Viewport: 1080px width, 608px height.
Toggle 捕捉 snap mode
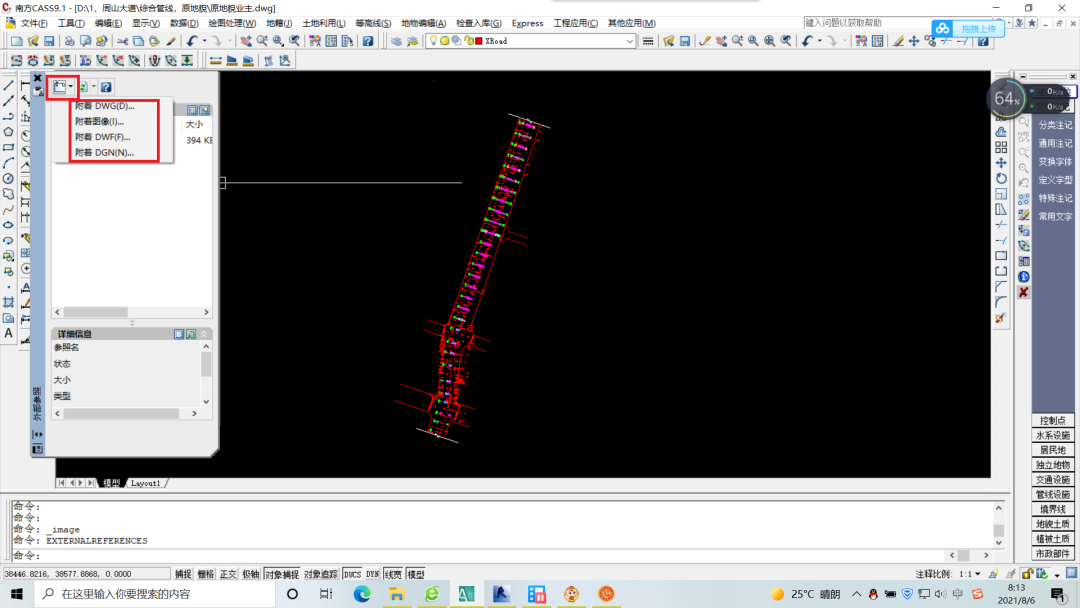tap(183, 574)
